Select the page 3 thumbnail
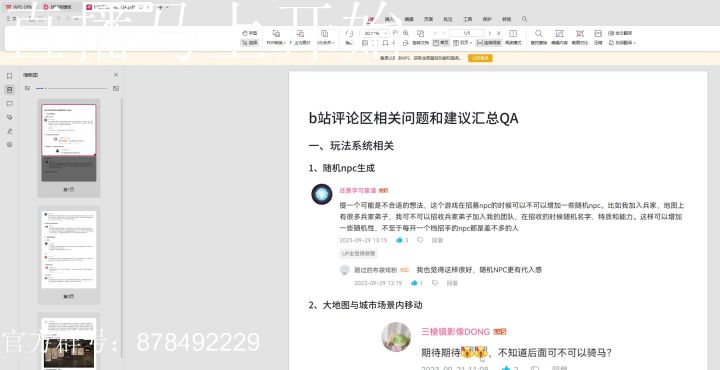 69,343
